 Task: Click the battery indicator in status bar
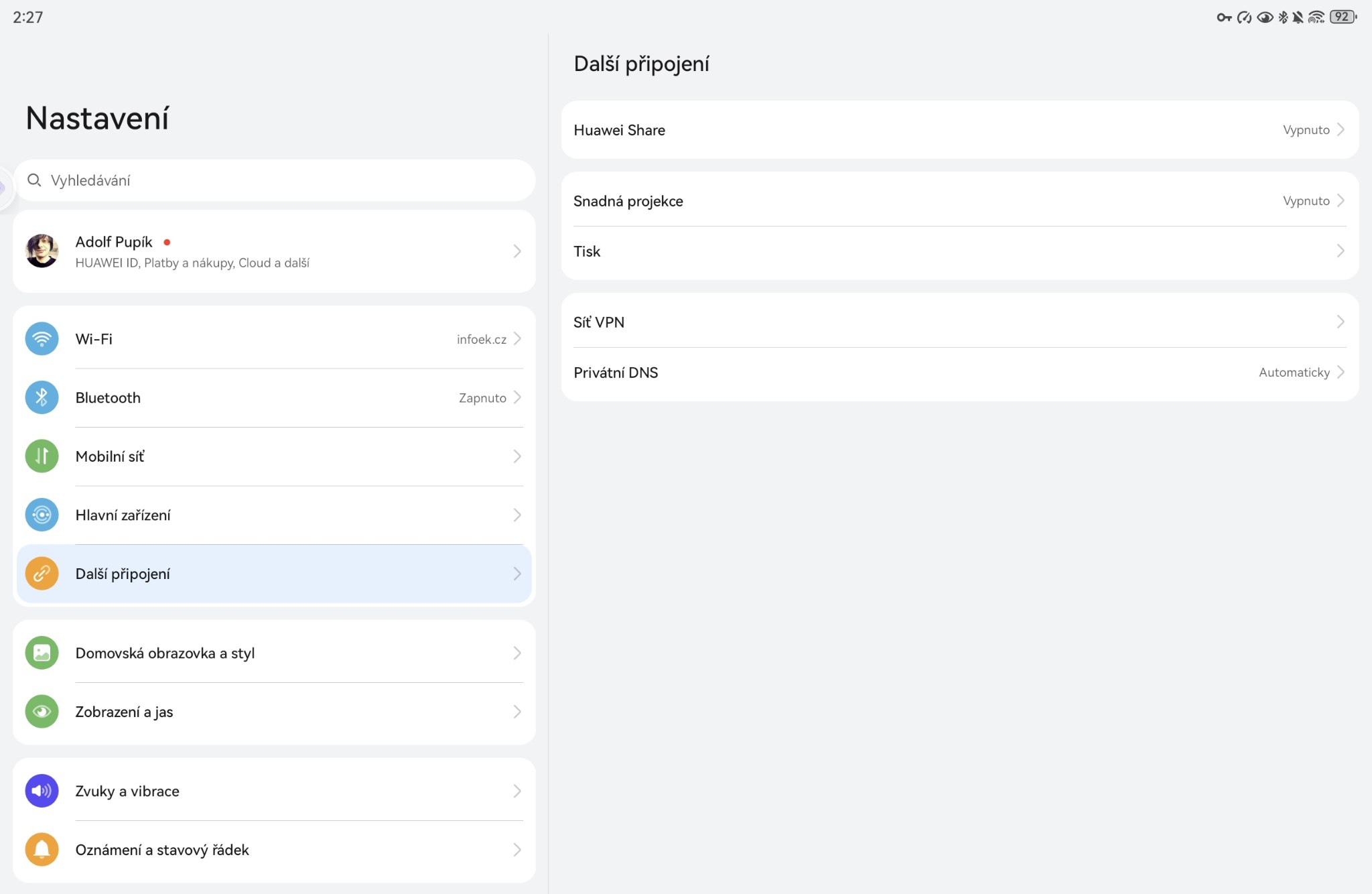tap(1342, 17)
